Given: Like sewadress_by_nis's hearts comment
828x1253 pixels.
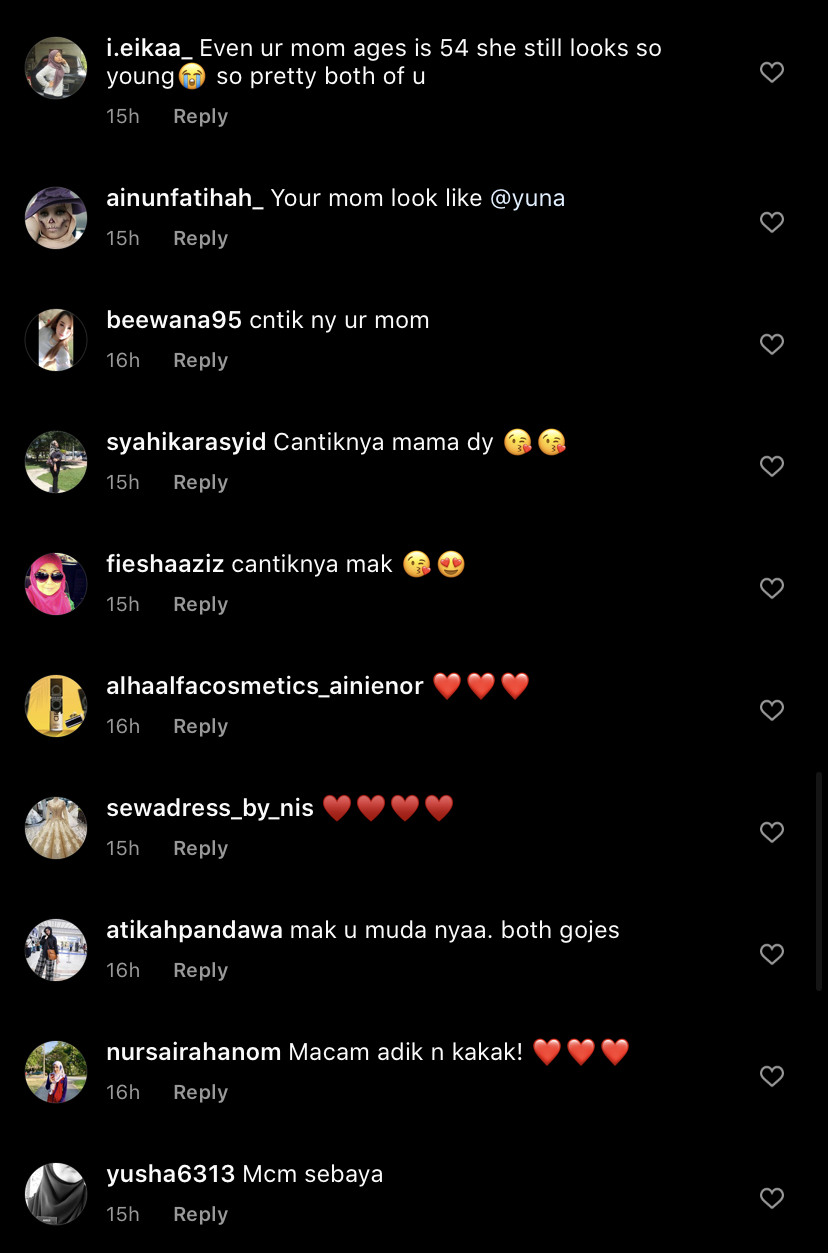Looking at the screenshot, I should point(772,832).
